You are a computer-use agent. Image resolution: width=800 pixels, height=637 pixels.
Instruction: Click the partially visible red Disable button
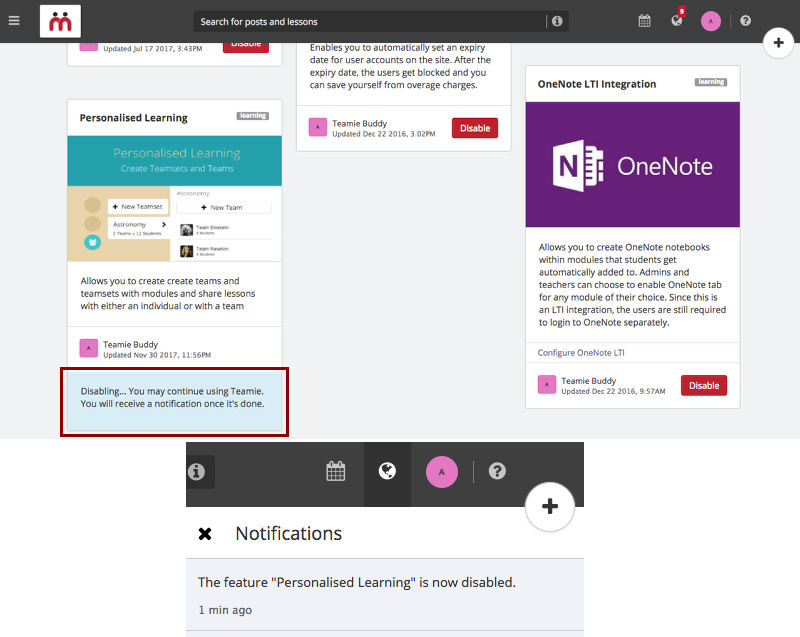pos(246,47)
